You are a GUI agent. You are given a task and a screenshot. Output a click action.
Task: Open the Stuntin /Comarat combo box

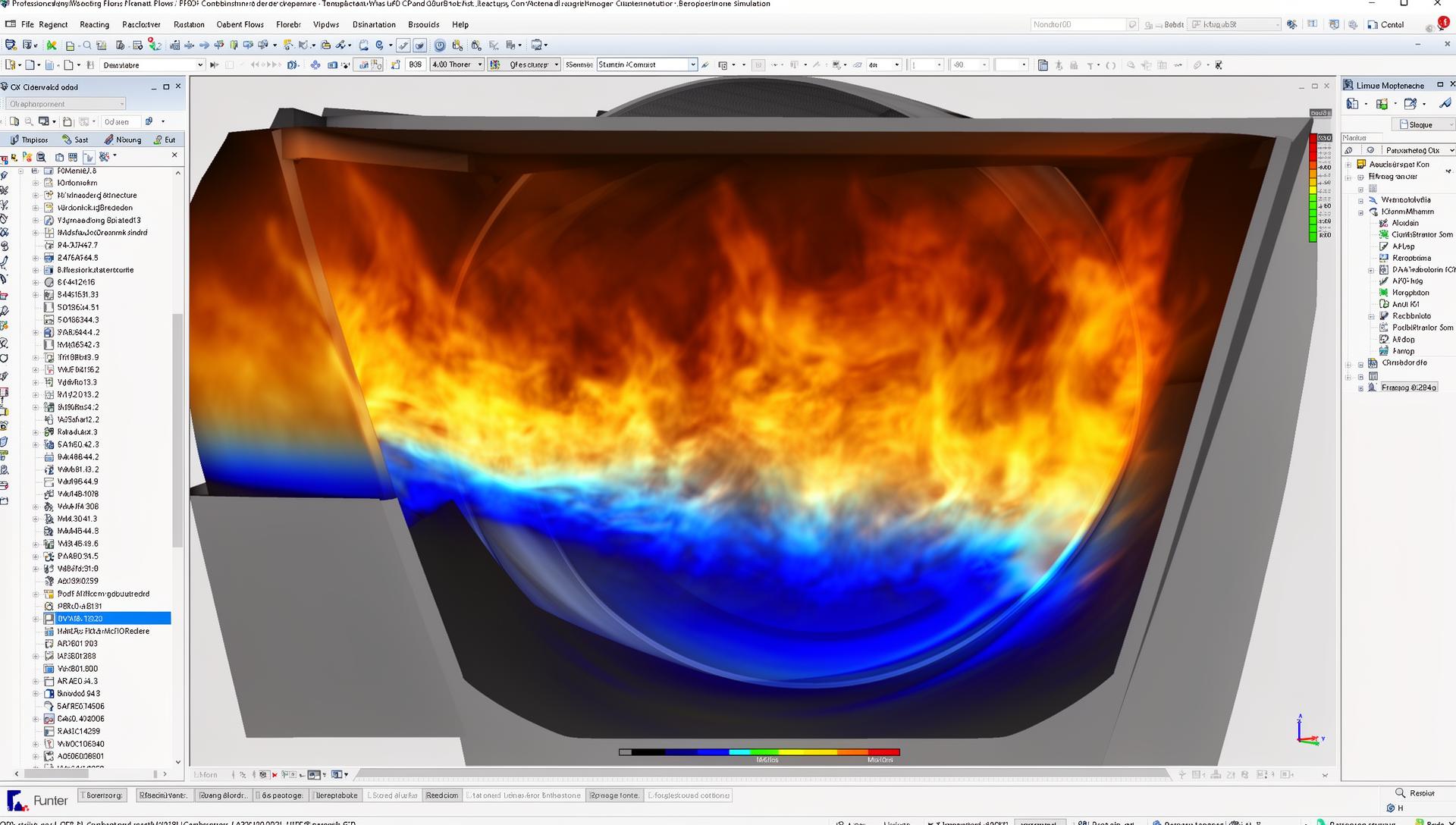point(647,65)
